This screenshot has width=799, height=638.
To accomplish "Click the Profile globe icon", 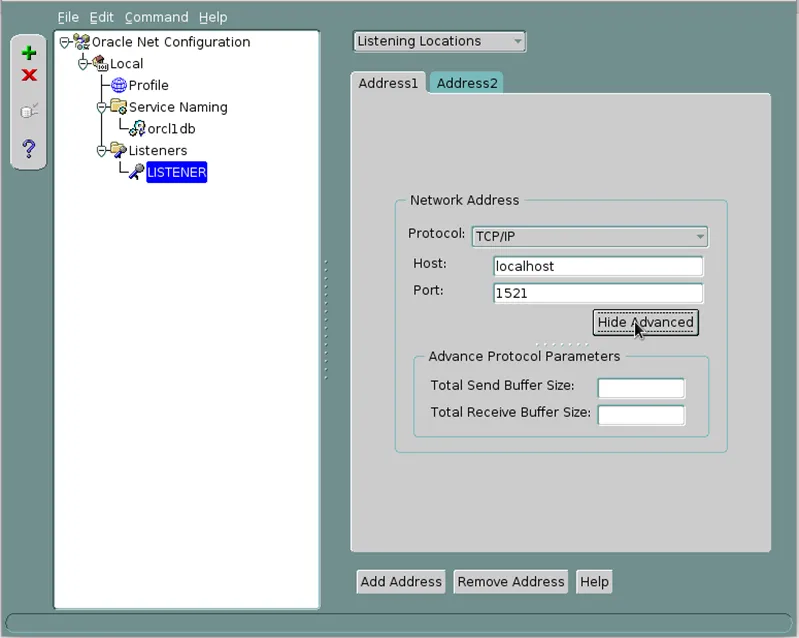I will pyautogui.click(x=119, y=85).
